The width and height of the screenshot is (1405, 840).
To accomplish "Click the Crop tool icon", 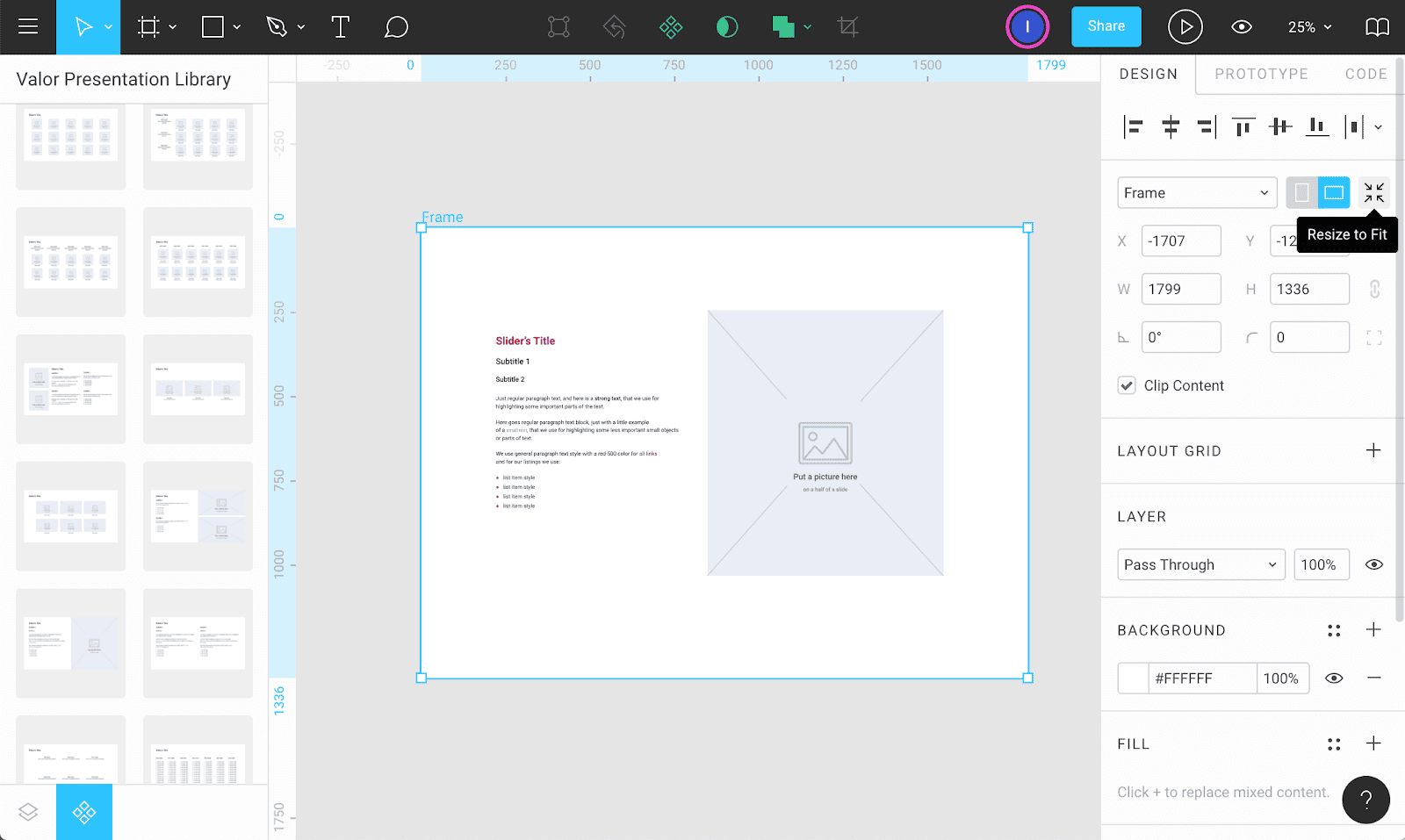I will coord(847,27).
